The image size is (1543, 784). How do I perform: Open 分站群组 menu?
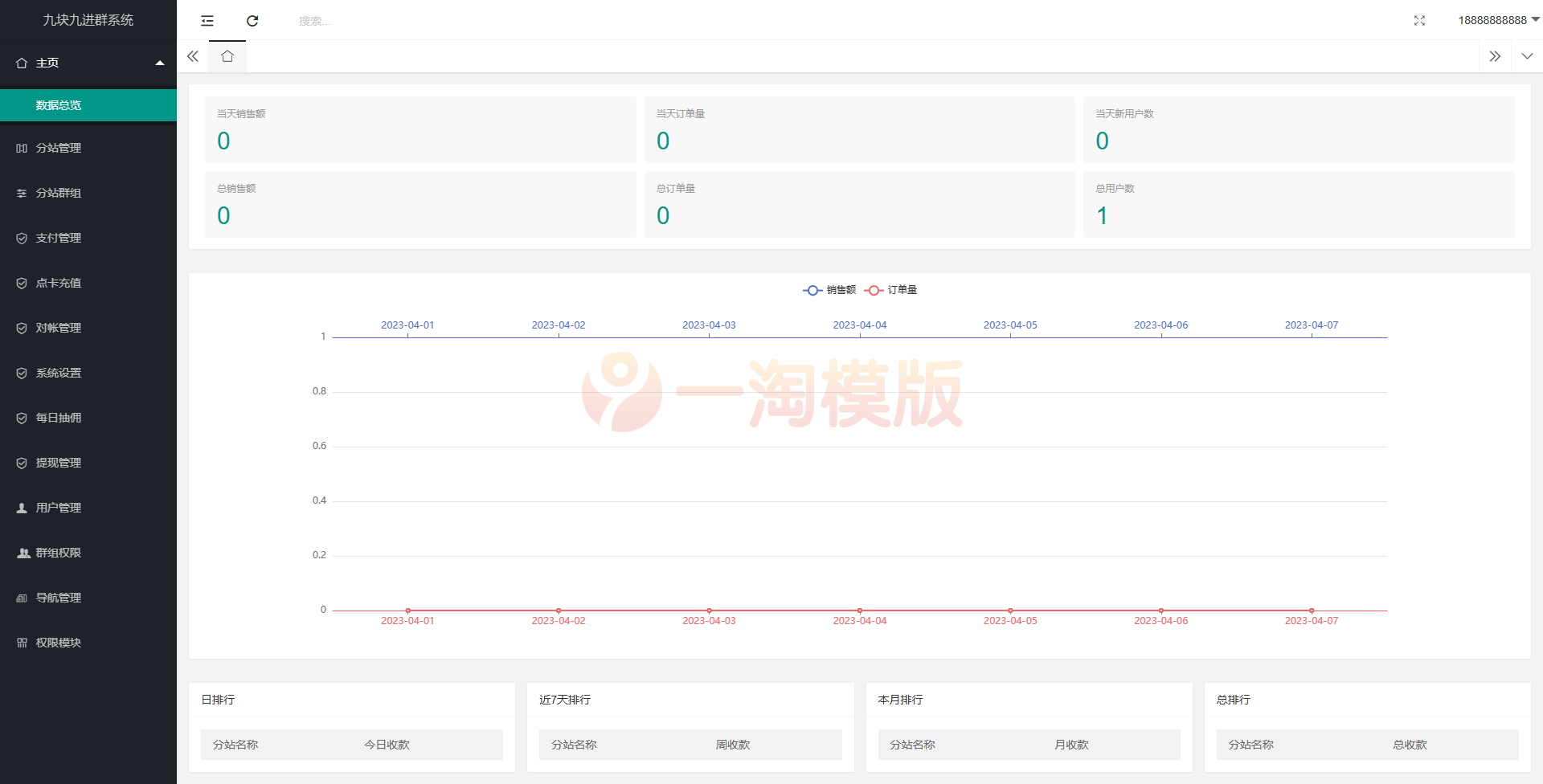pos(88,193)
